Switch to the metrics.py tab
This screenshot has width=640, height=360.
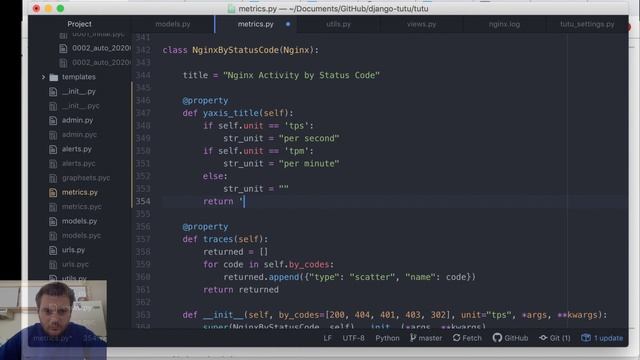point(256,24)
